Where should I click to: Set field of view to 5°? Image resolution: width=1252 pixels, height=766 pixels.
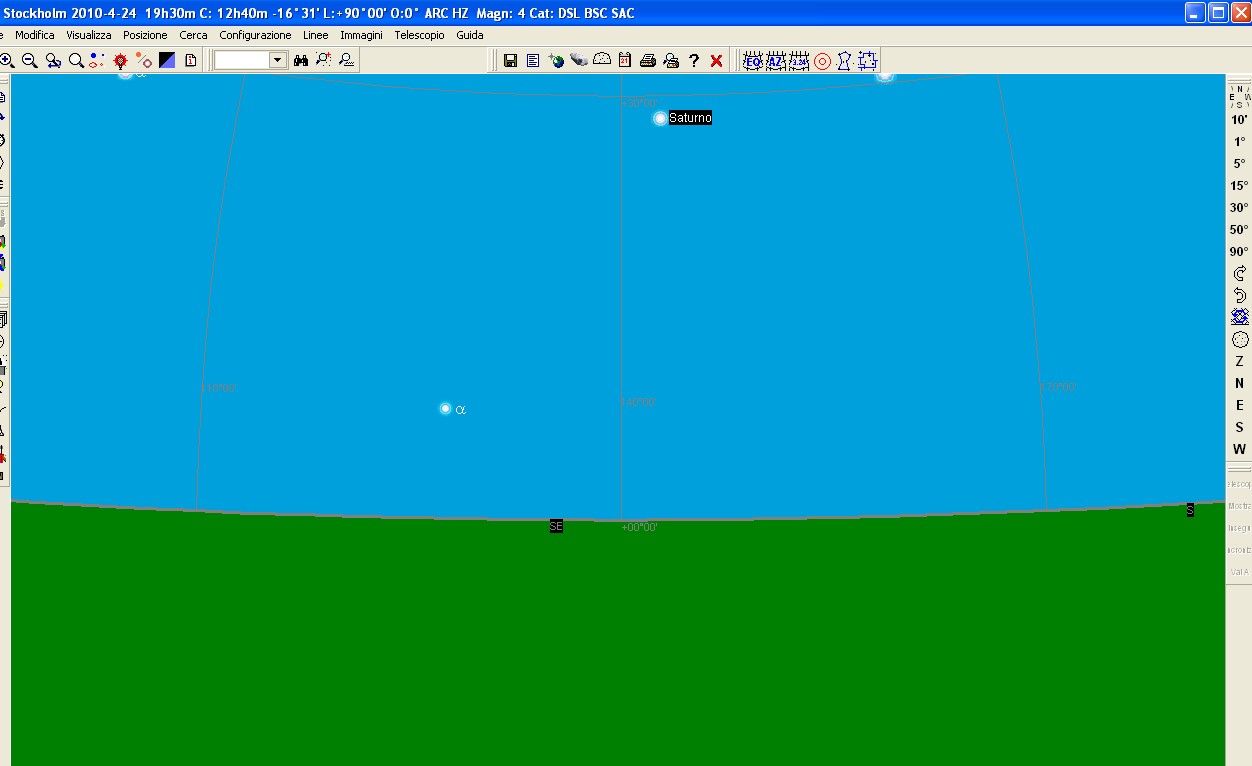1239,164
